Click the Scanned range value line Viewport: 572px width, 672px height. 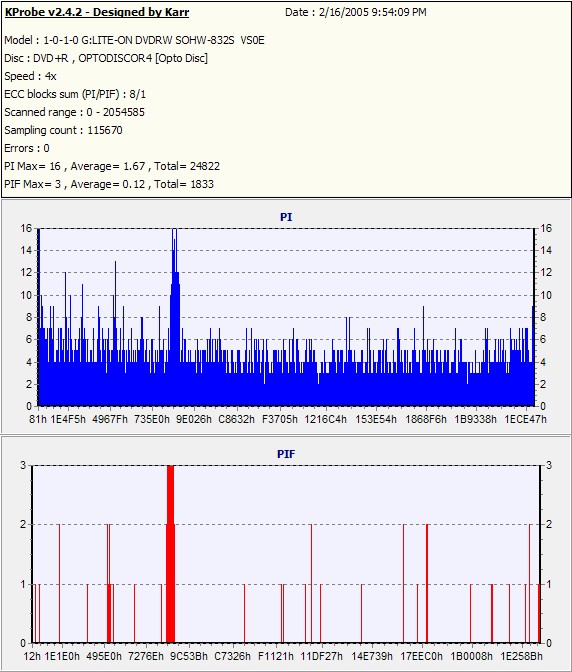[x=75, y=112]
